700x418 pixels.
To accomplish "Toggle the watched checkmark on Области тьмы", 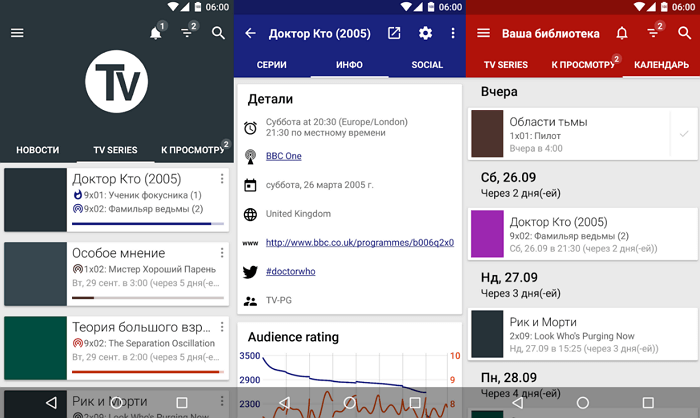I will (684, 134).
